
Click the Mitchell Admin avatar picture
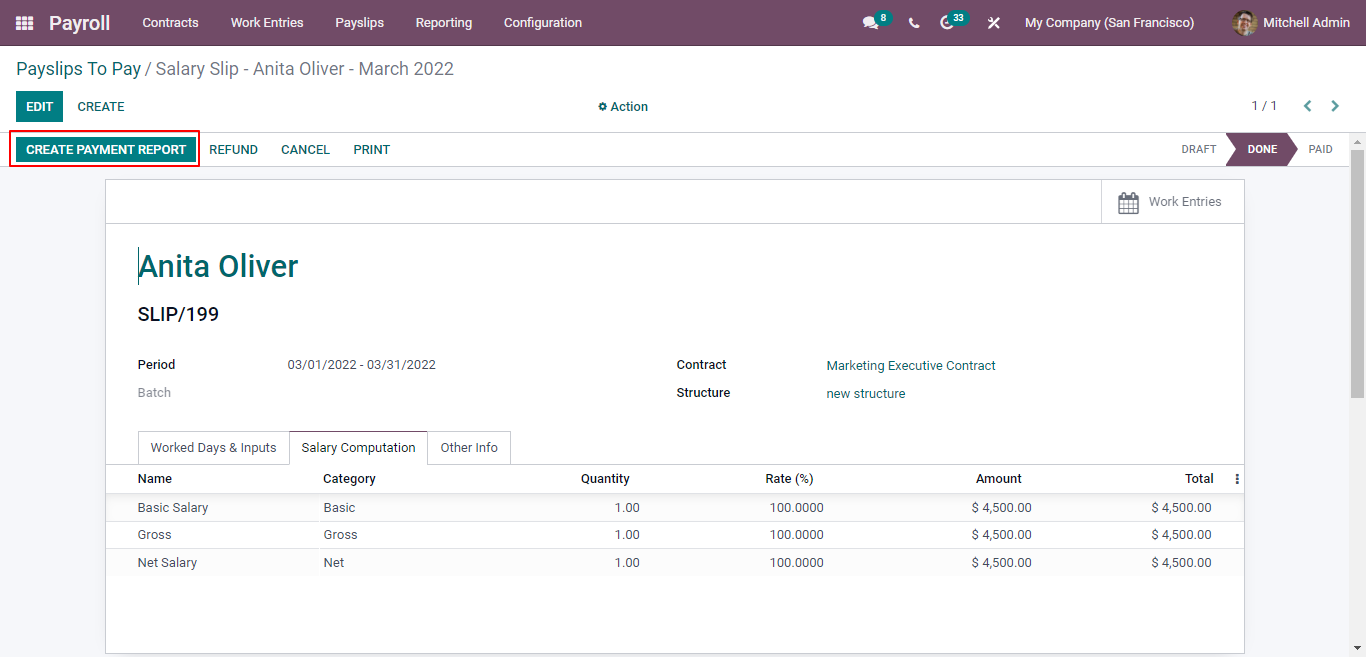point(1244,23)
